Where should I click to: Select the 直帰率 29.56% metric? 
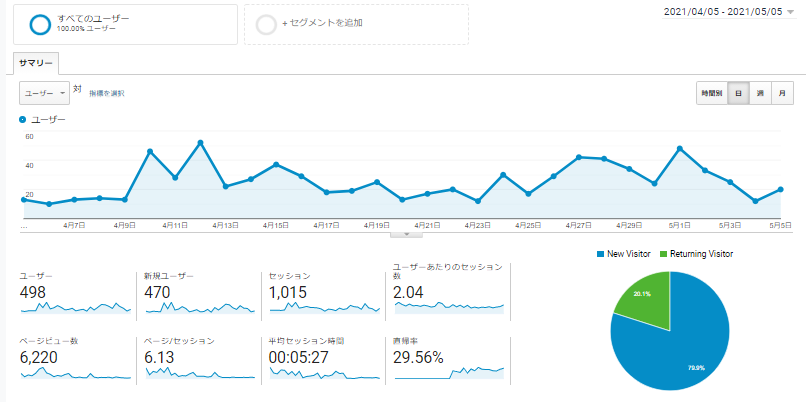[449, 358]
